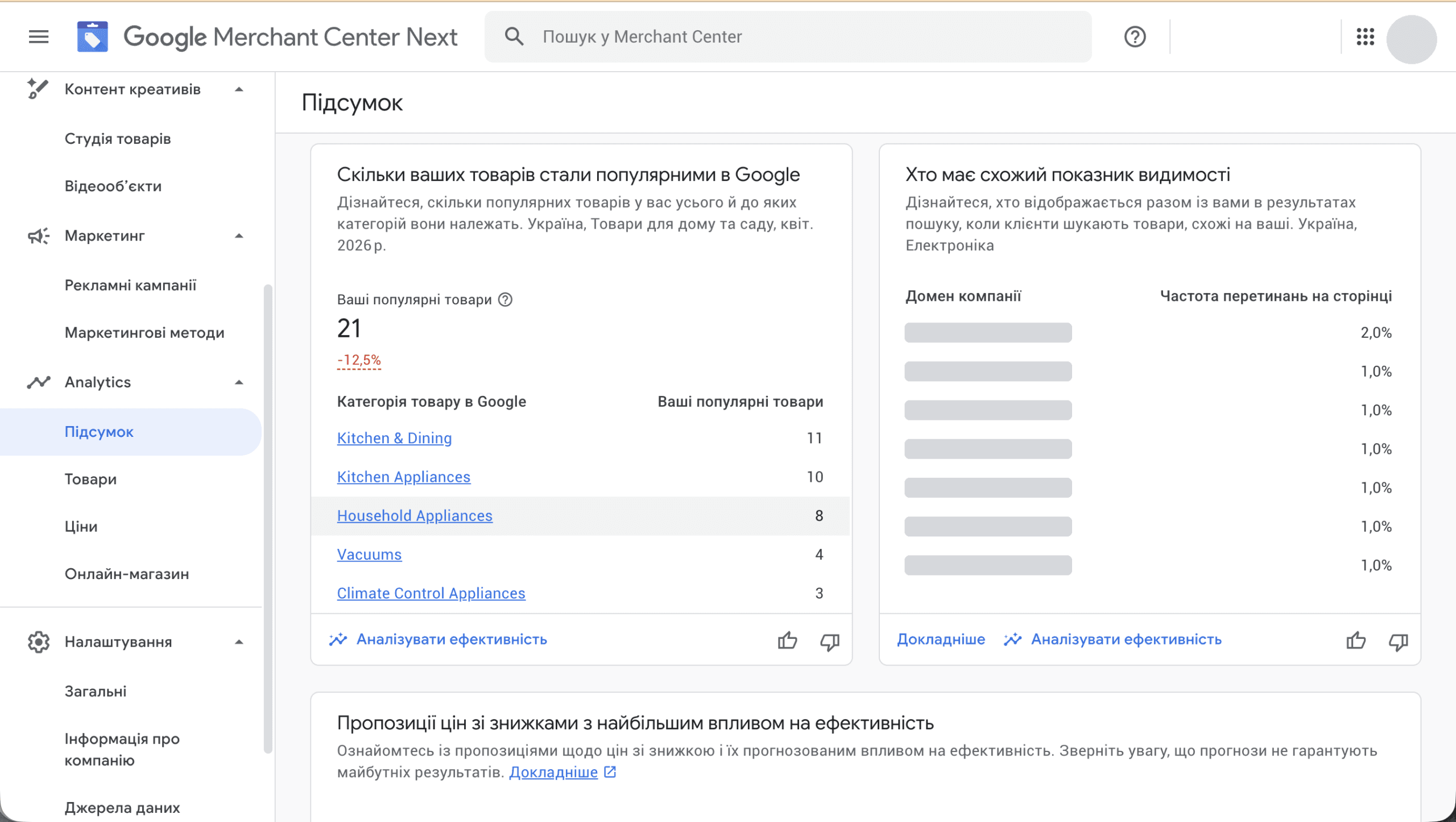Click the marketing megaphone icon
1456x822 pixels.
(x=38, y=236)
